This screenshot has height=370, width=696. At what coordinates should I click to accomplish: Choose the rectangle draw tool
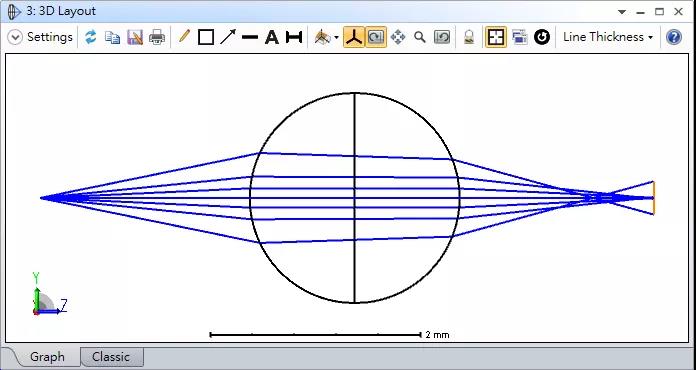[206, 37]
